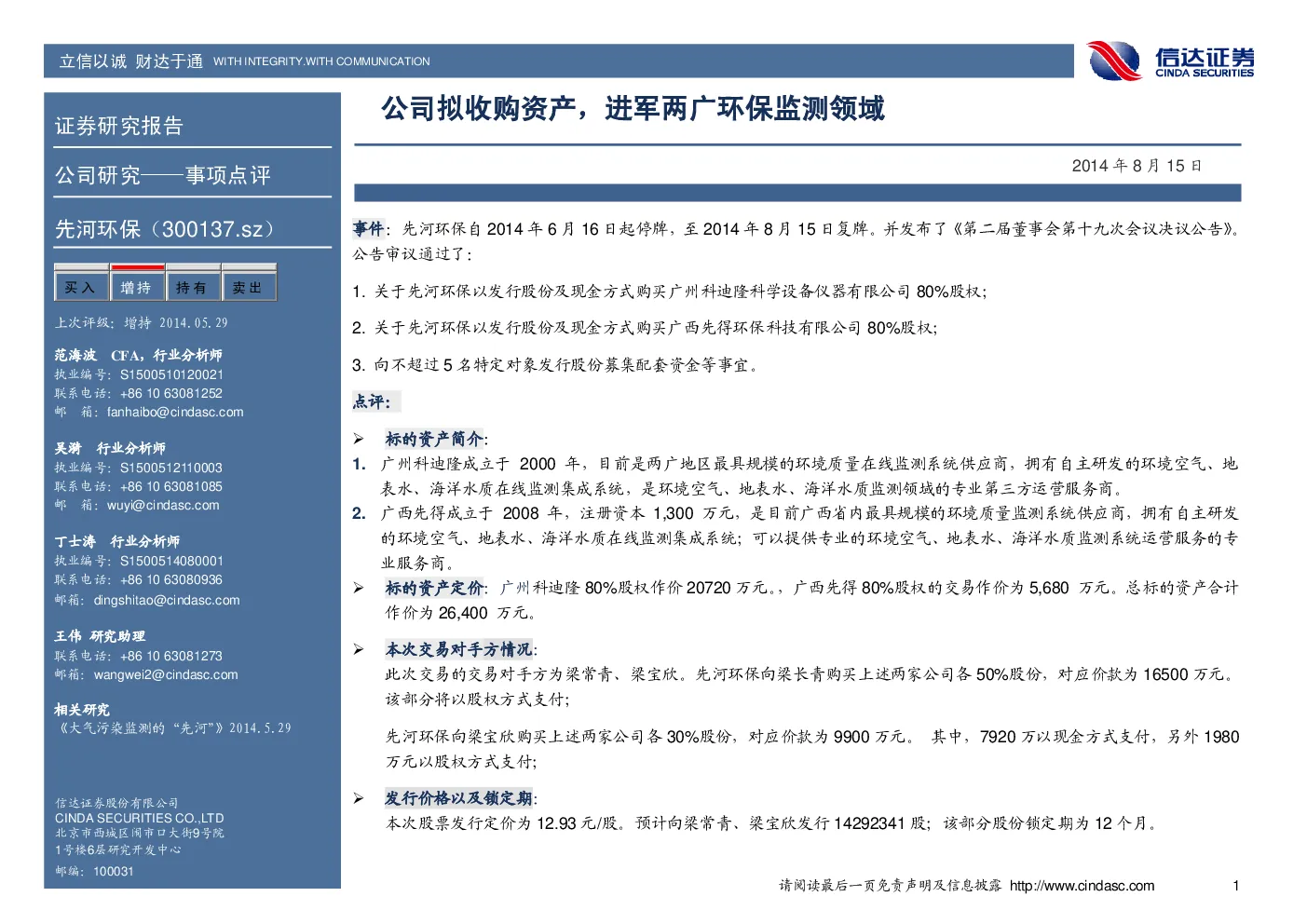Viewport: 1307px width, 924px height.
Task: Click license number S1500512110003
Action: pos(171,468)
